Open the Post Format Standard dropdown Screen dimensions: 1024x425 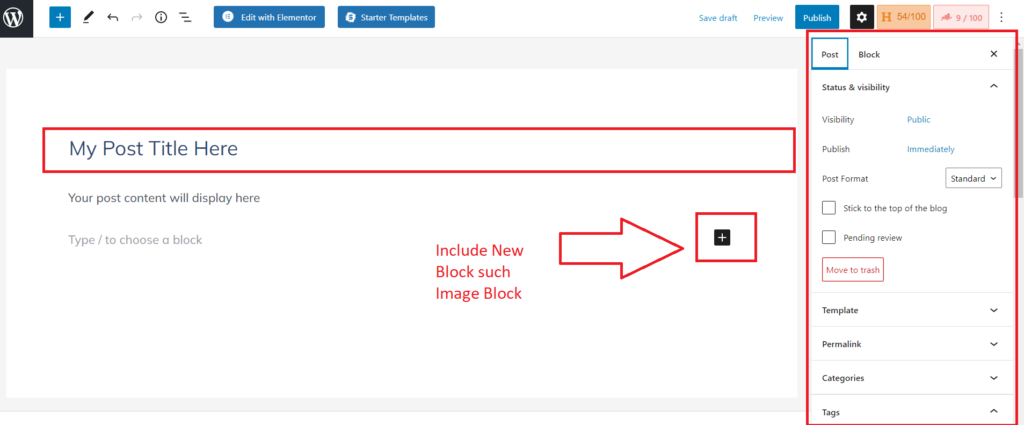[973, 178]
